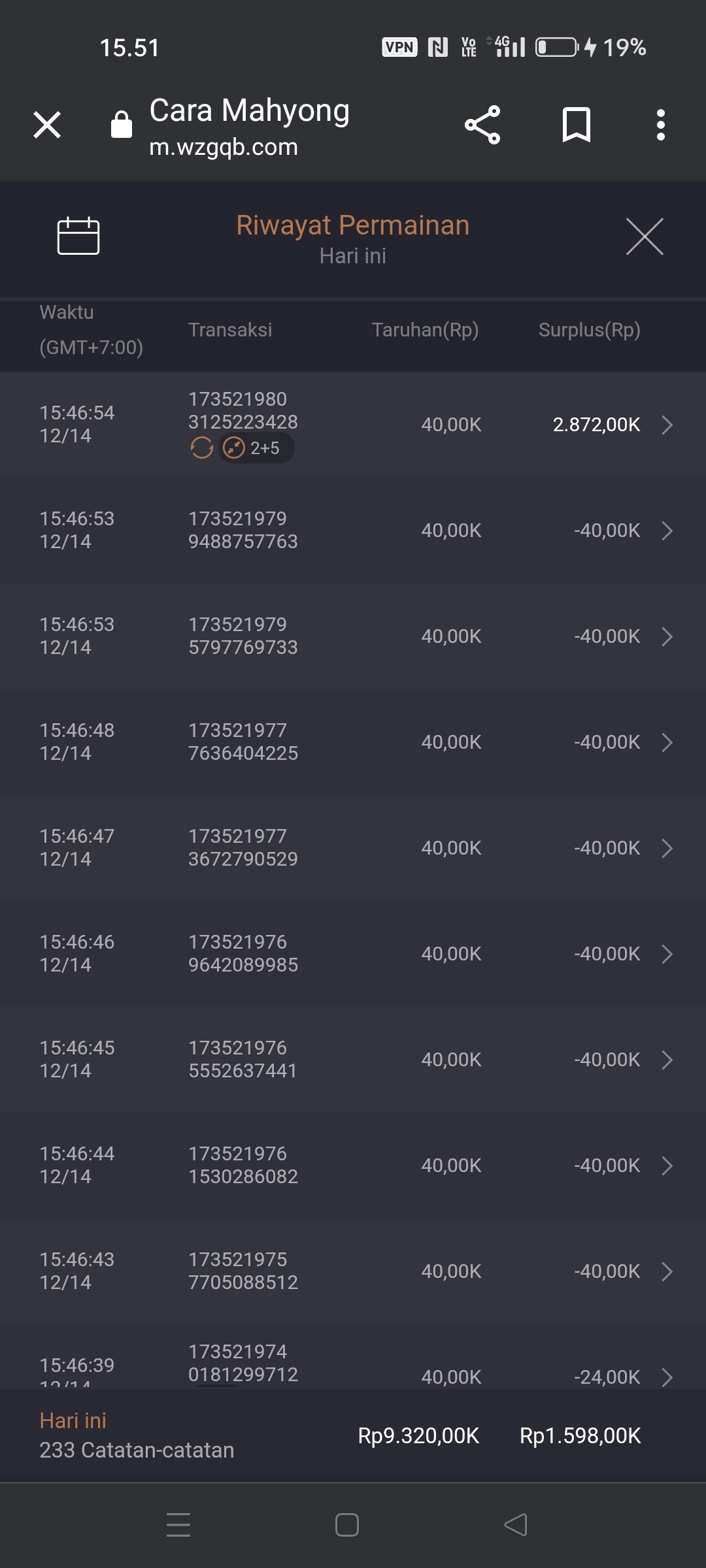Close the Riwayat Permainan panel
Viewport: 706px width, 1568px height.
point(645,237)
